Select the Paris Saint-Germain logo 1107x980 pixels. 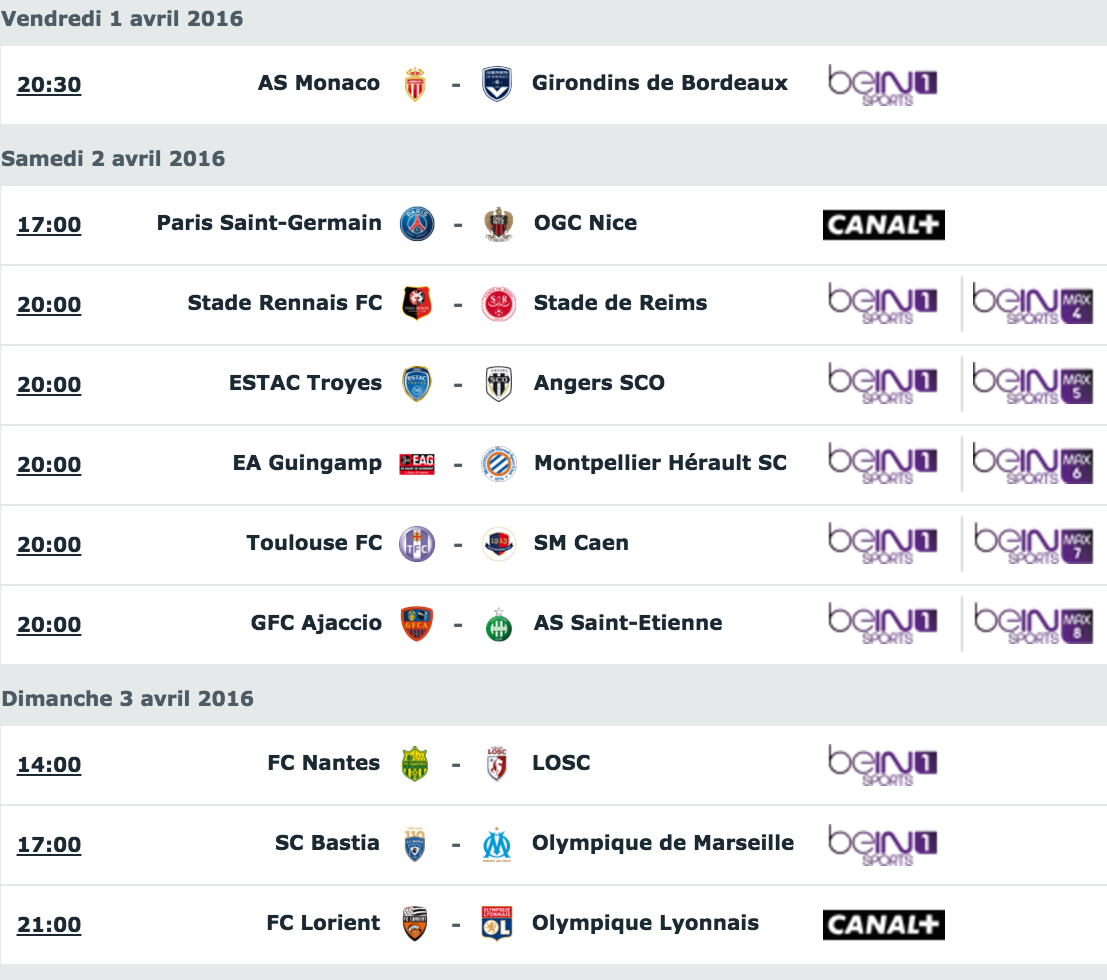coord(417,224)
